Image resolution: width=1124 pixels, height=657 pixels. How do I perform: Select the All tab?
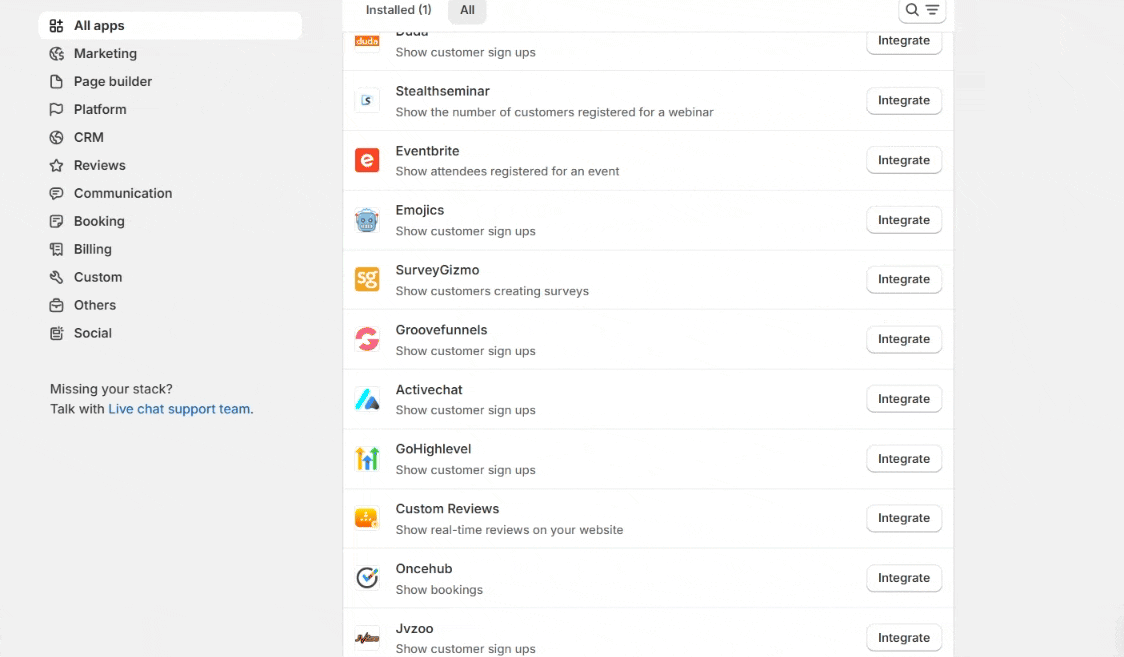[467, 10]
